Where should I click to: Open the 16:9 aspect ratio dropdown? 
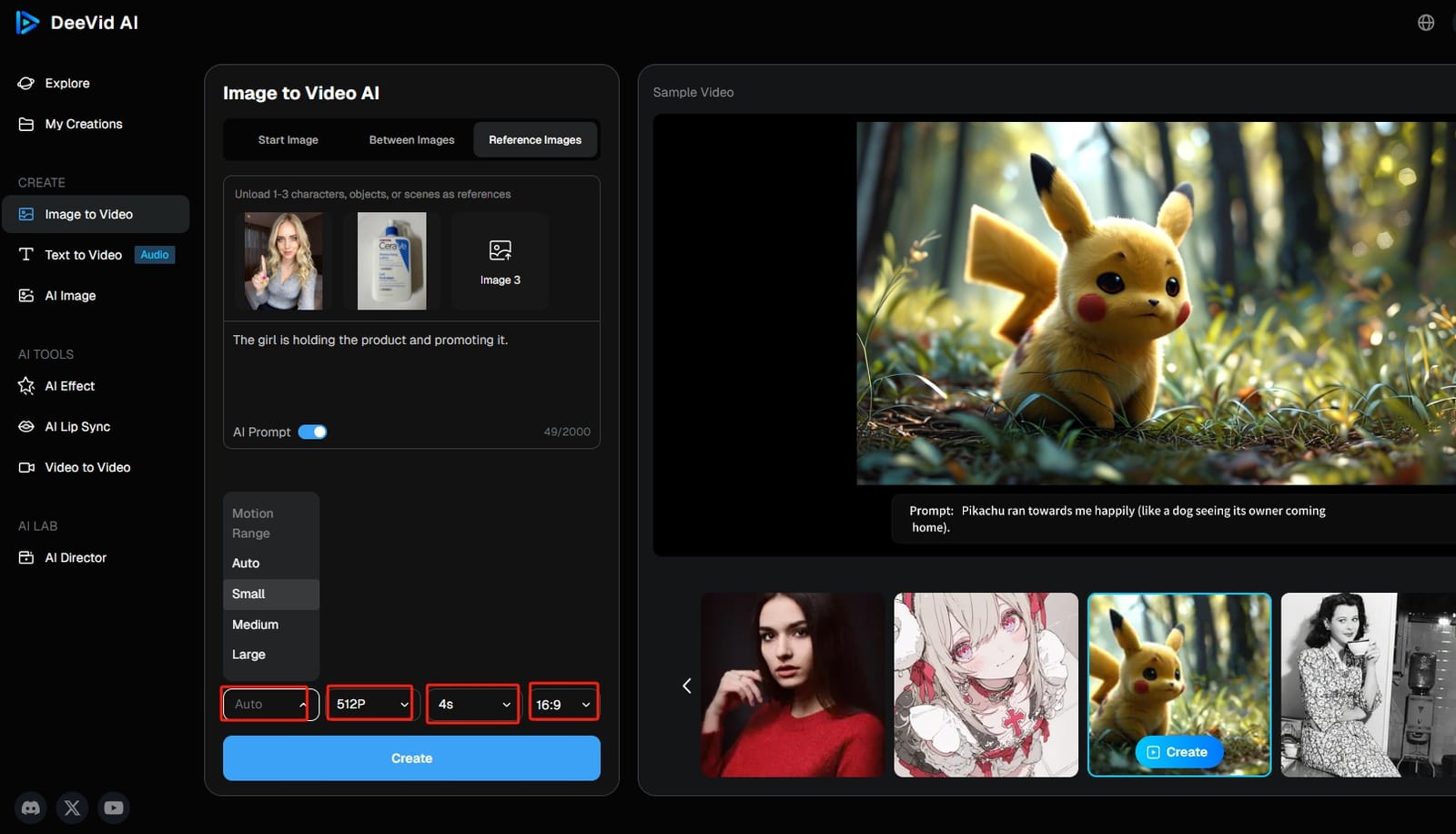tap(562, 702)
